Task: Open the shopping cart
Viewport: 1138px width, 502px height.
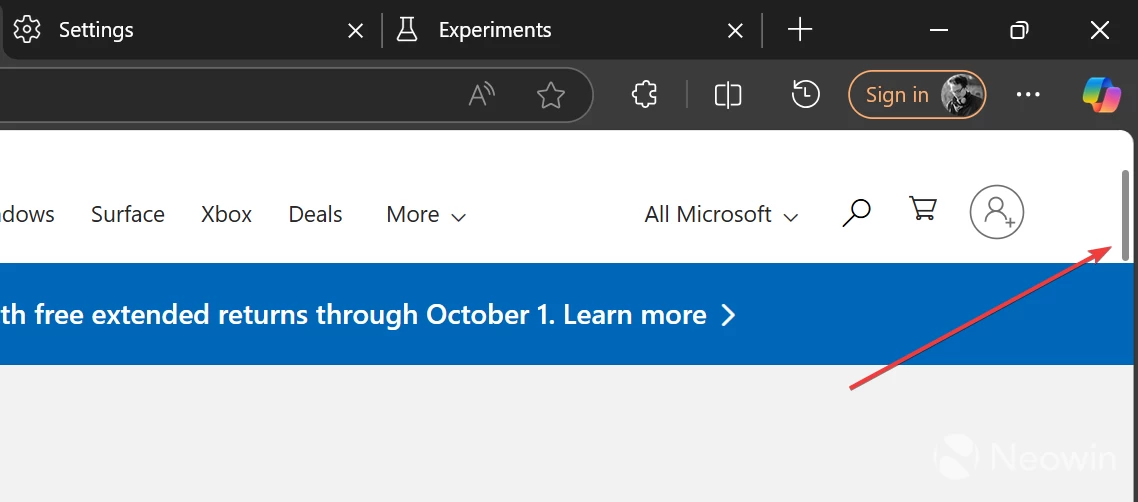Action: tap(922, 208)
